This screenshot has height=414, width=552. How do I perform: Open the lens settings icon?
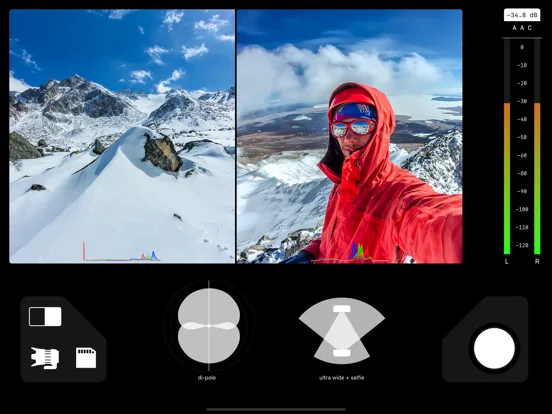[45, 358]
